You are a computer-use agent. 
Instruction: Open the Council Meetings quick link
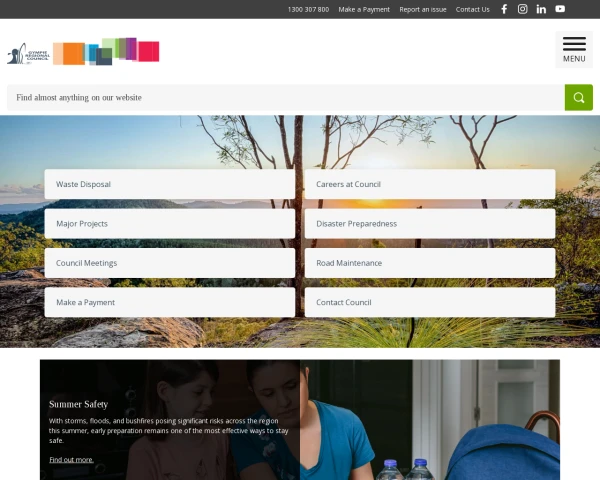click(x=170, y=263)
